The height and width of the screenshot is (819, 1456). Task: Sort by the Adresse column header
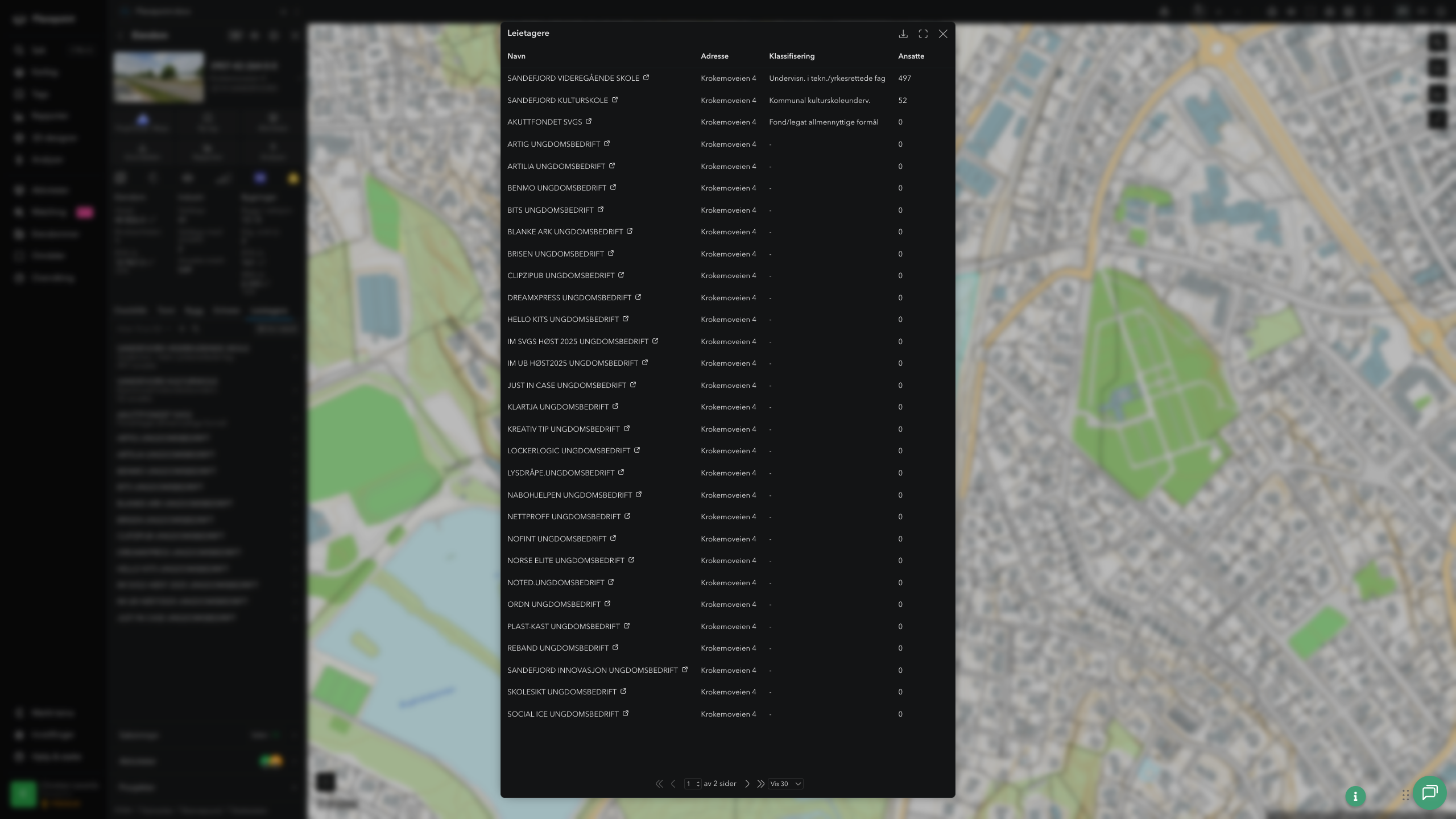pos(714,56)
